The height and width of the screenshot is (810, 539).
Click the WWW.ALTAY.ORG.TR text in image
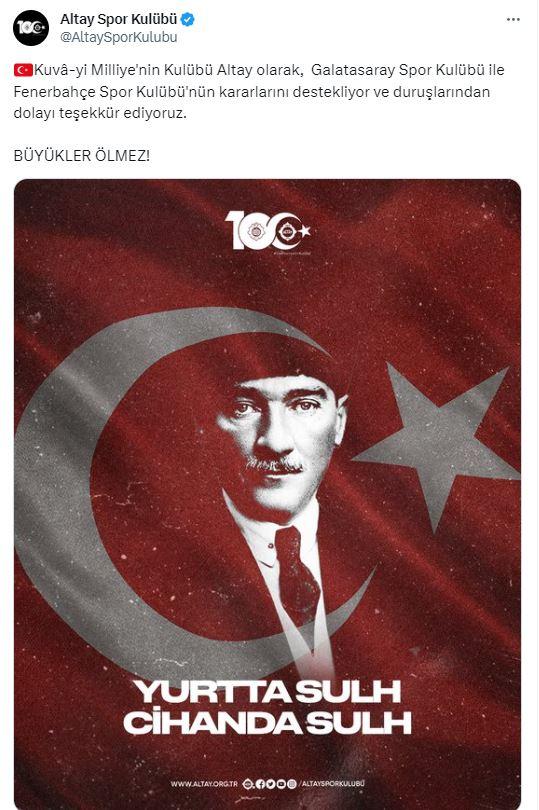(x=204, y=784)
